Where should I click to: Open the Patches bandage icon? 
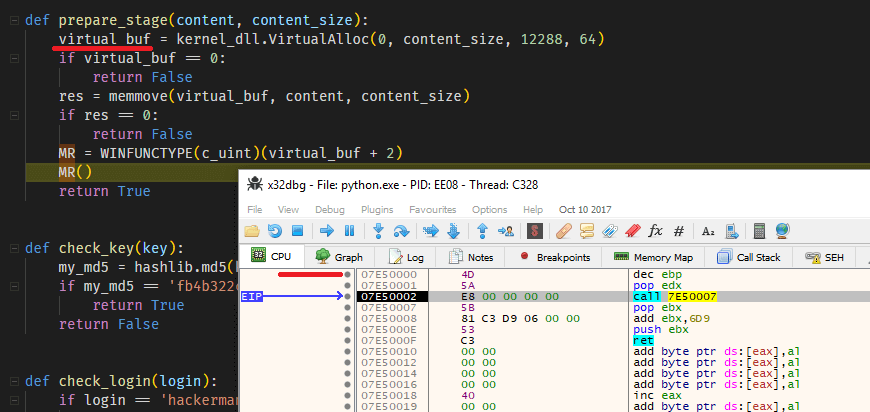[x=564, y=231]
